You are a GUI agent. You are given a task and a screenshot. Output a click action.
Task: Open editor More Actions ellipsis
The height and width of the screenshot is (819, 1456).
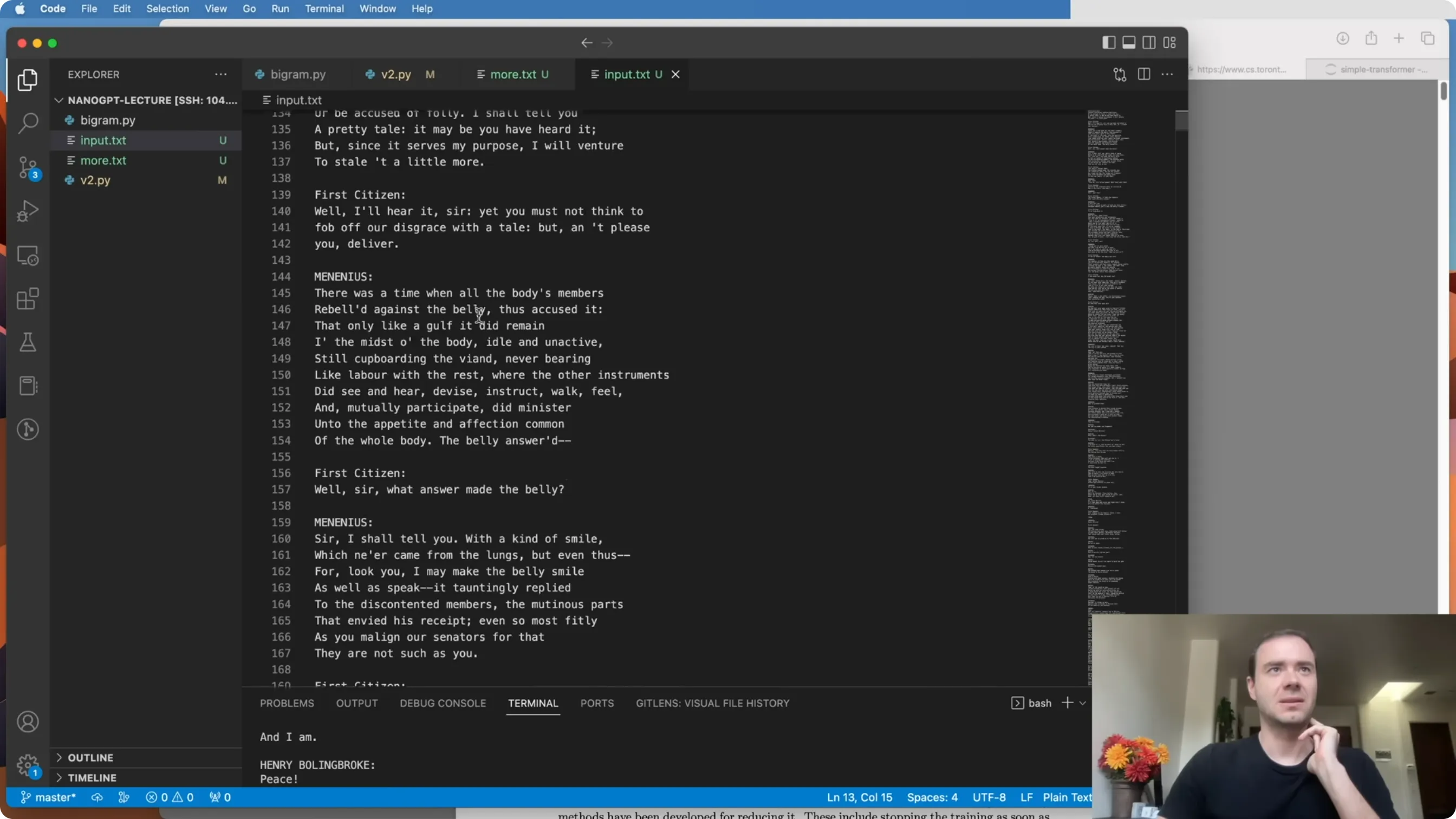[x=1167, y=75]
